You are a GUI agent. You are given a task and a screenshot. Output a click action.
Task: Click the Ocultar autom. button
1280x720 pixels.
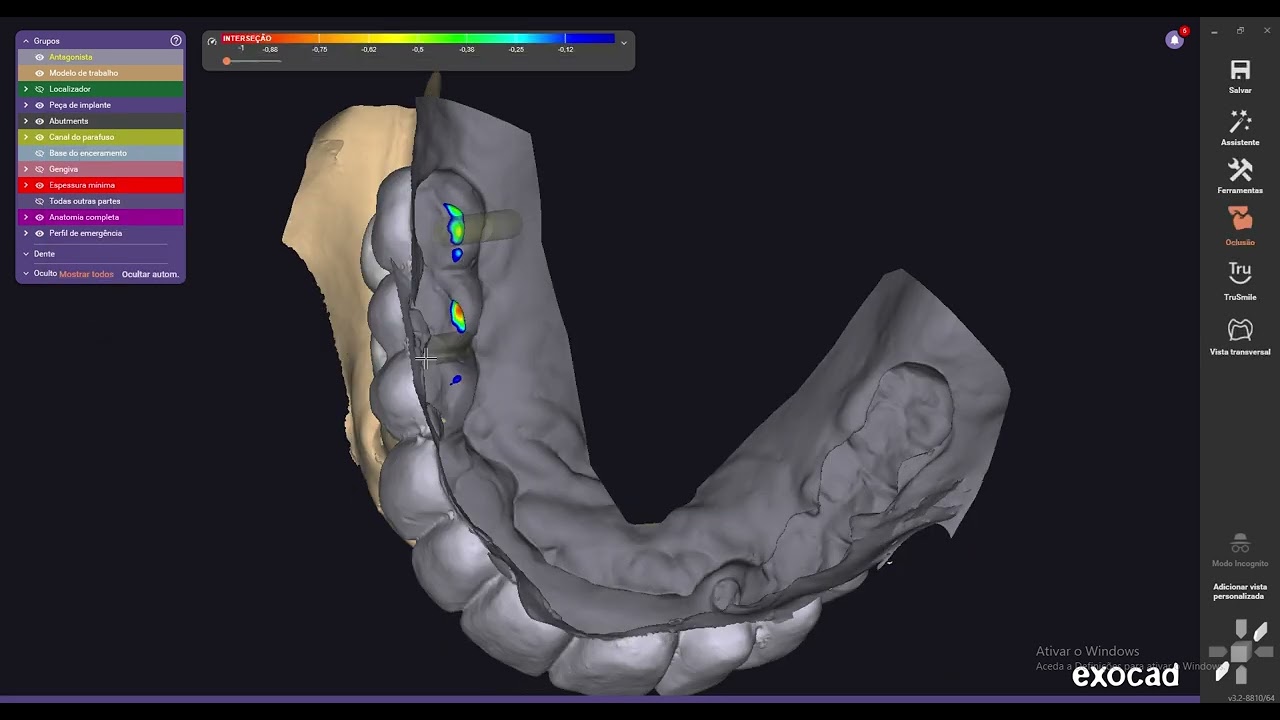[150, 274]
